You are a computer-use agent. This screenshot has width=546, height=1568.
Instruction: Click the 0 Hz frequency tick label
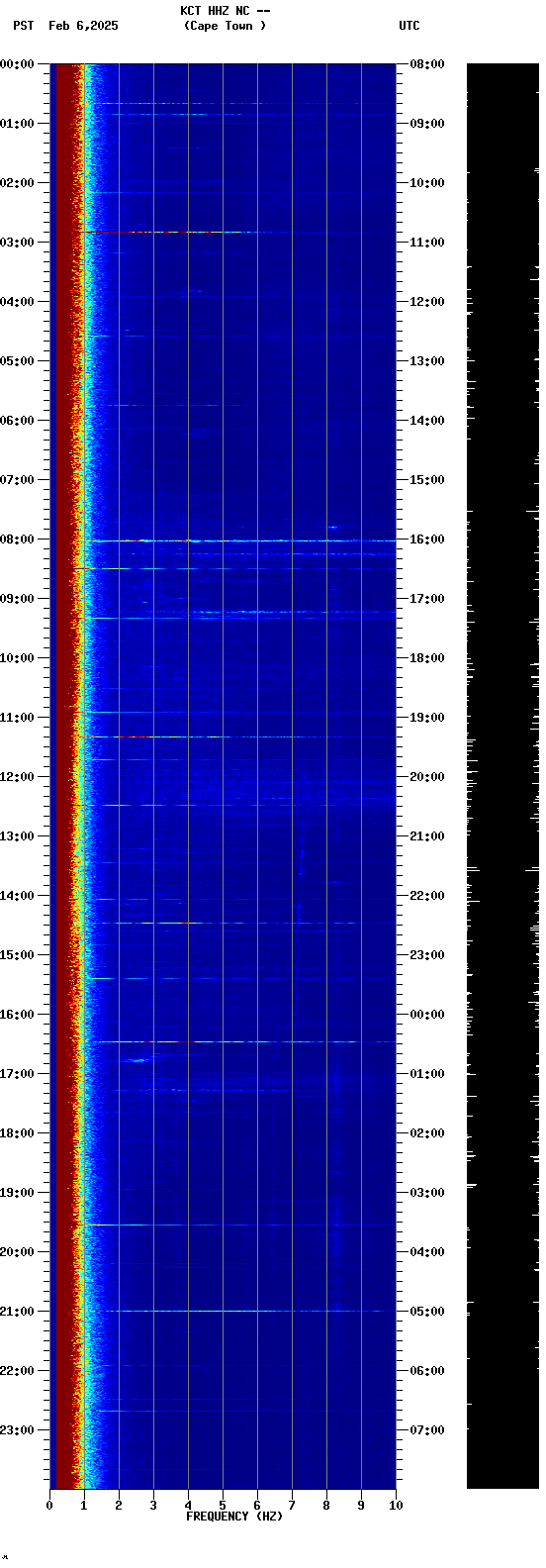49,1506
